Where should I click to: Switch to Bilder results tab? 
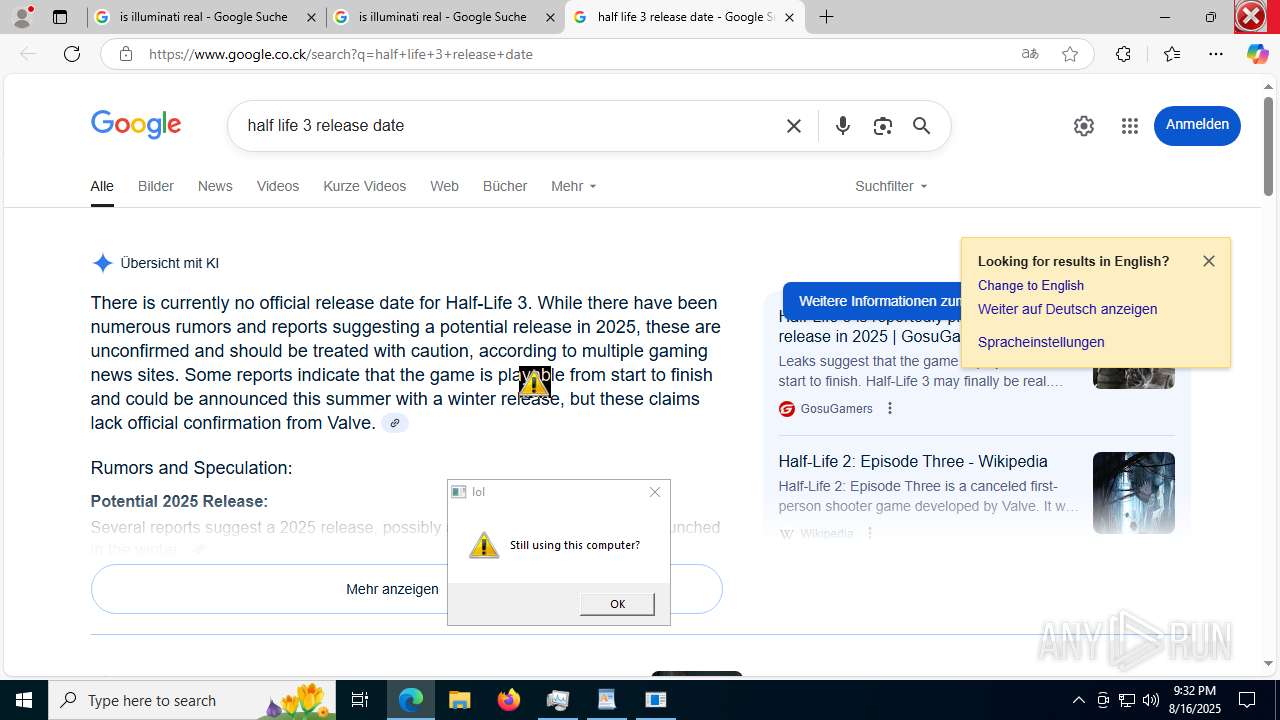pyautogui.click(x=156, y=186)
